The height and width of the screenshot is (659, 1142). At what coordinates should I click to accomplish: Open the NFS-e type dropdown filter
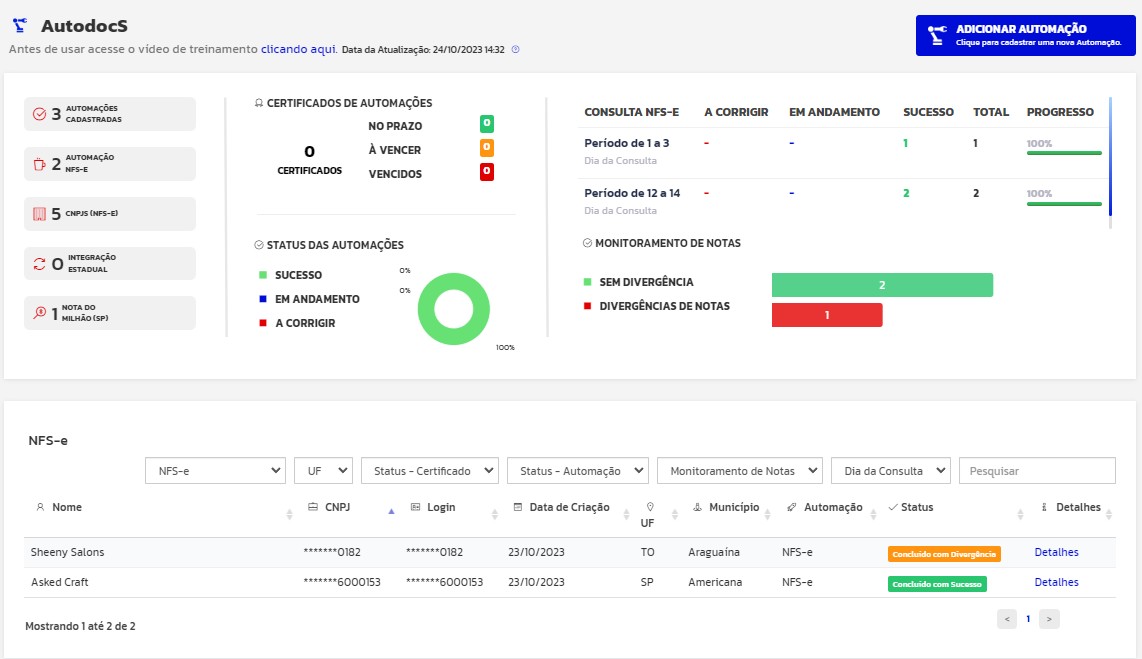click(x=216, y=470)
